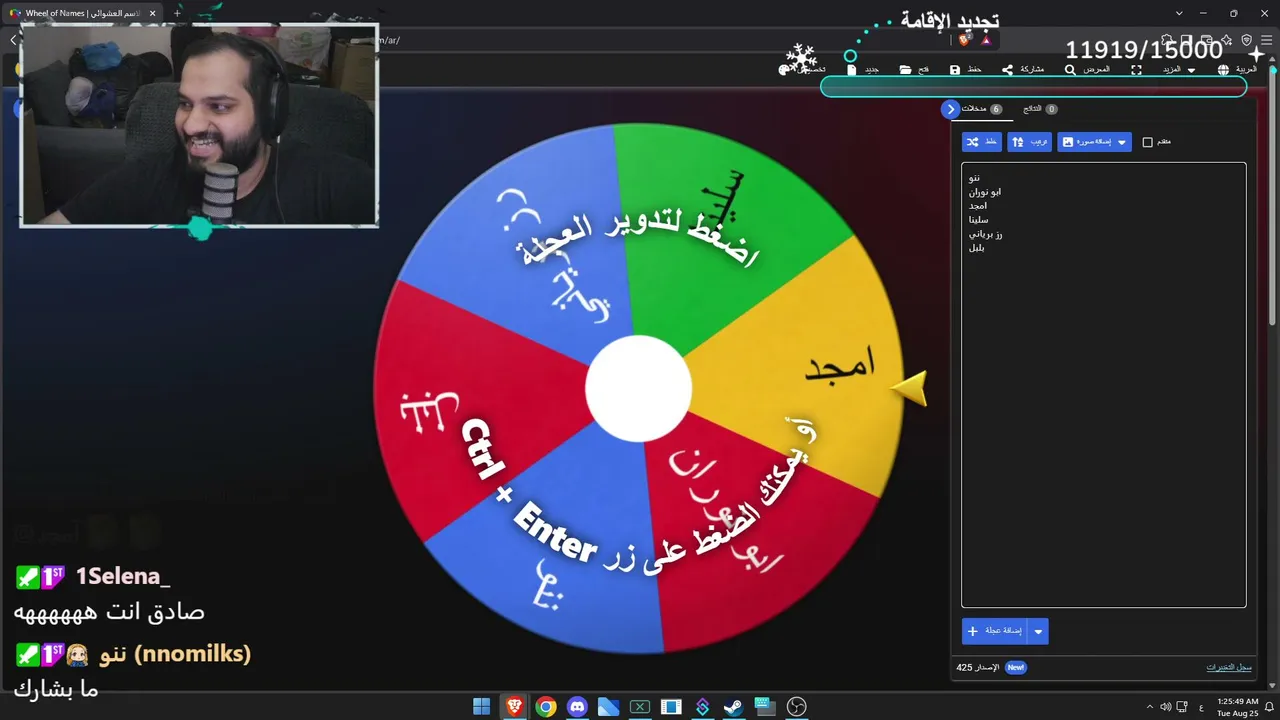This screenshot has width=1280, height=720.
Task: Open the notifications bell in the taskbar
Action: 1270,707
